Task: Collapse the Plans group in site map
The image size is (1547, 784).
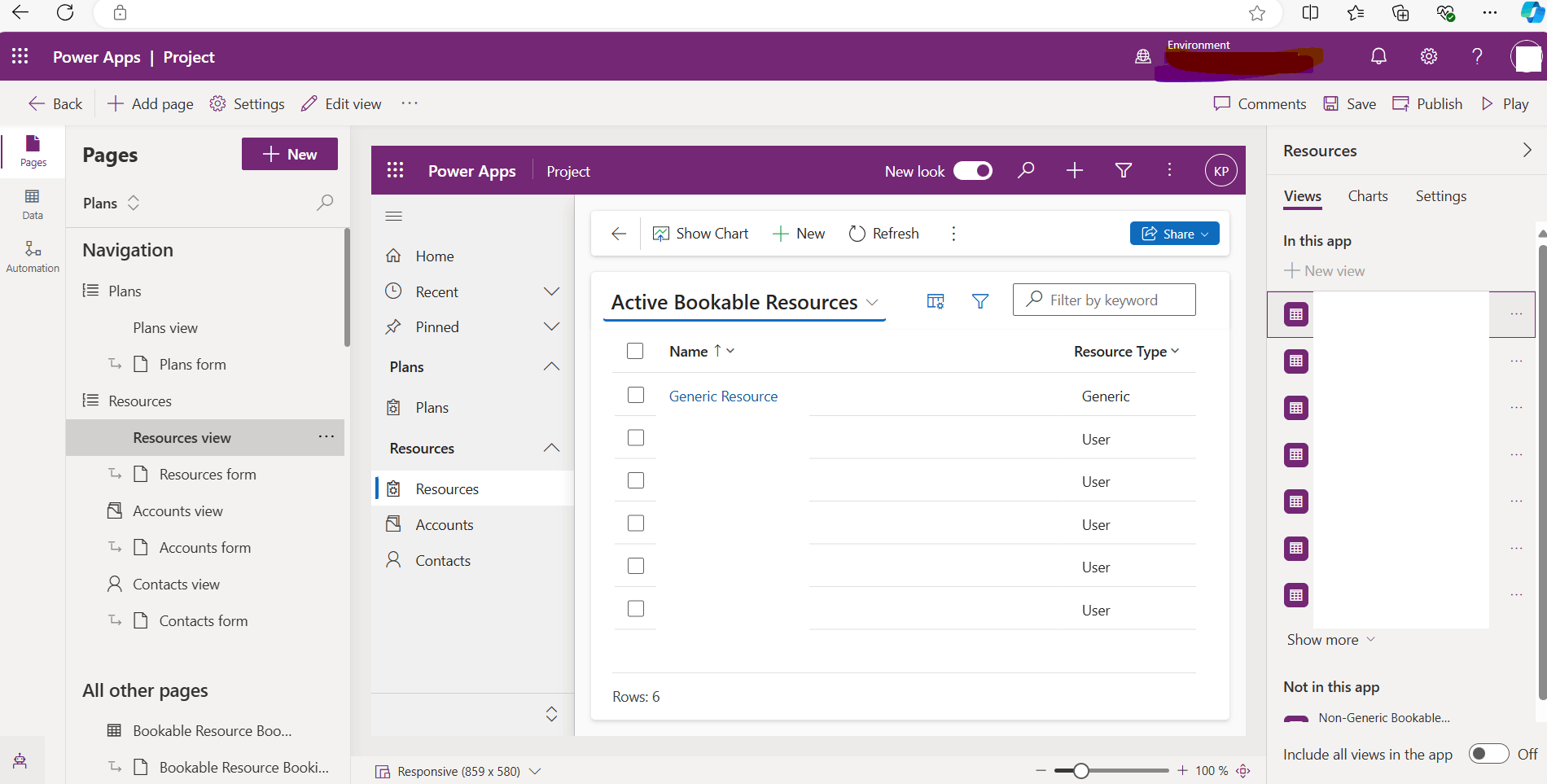Action: click(x=551, y=366)
